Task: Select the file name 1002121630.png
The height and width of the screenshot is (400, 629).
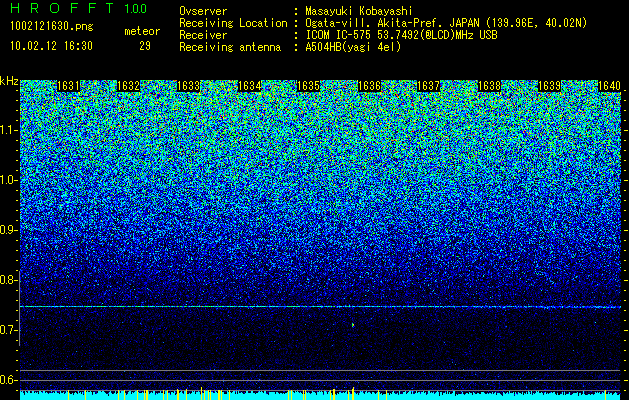Action: point(52,26)
